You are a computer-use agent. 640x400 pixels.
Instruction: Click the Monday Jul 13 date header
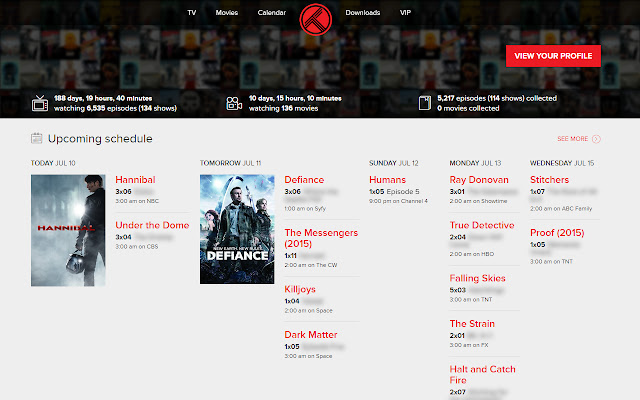point(475,163)
